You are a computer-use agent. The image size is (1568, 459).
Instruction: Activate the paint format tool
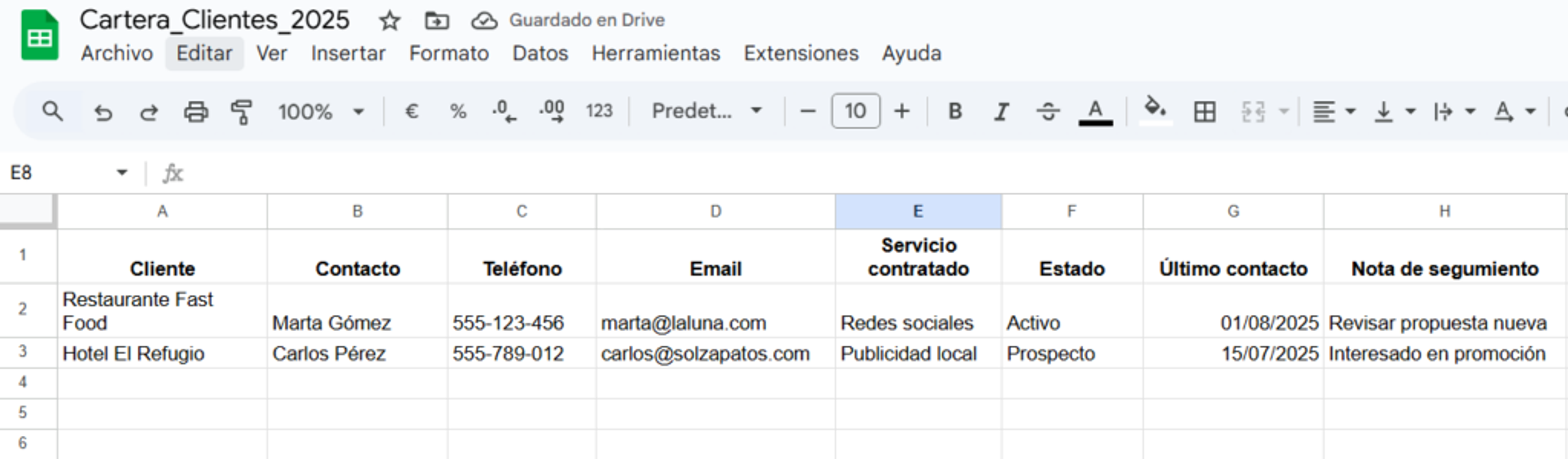click(242, 112)
